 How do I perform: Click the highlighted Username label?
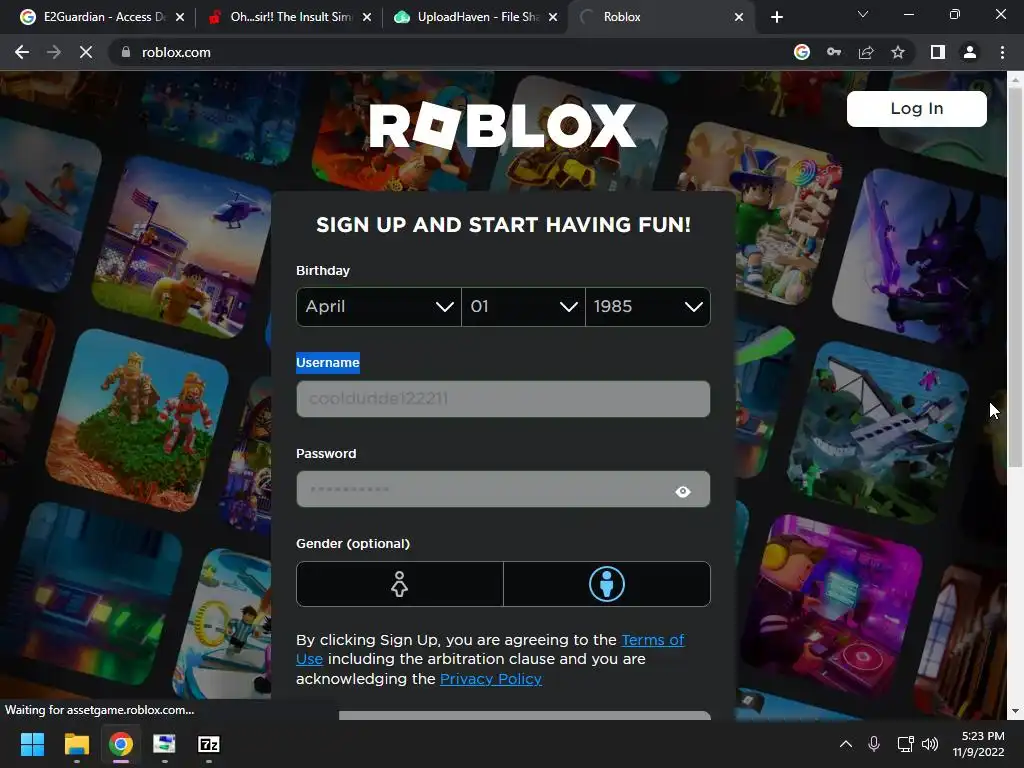[328, 362]
